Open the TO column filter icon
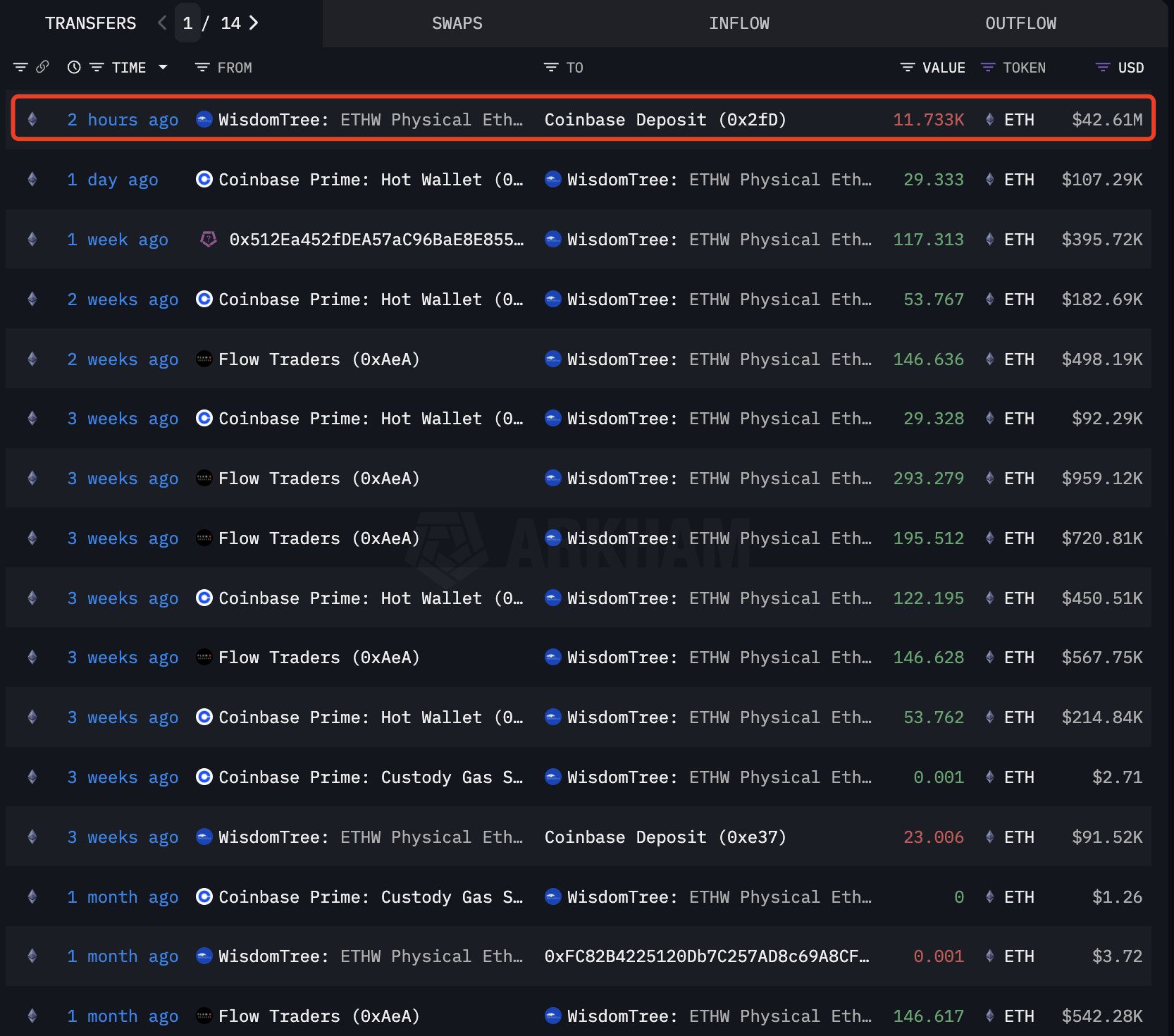 pos(551,68)
